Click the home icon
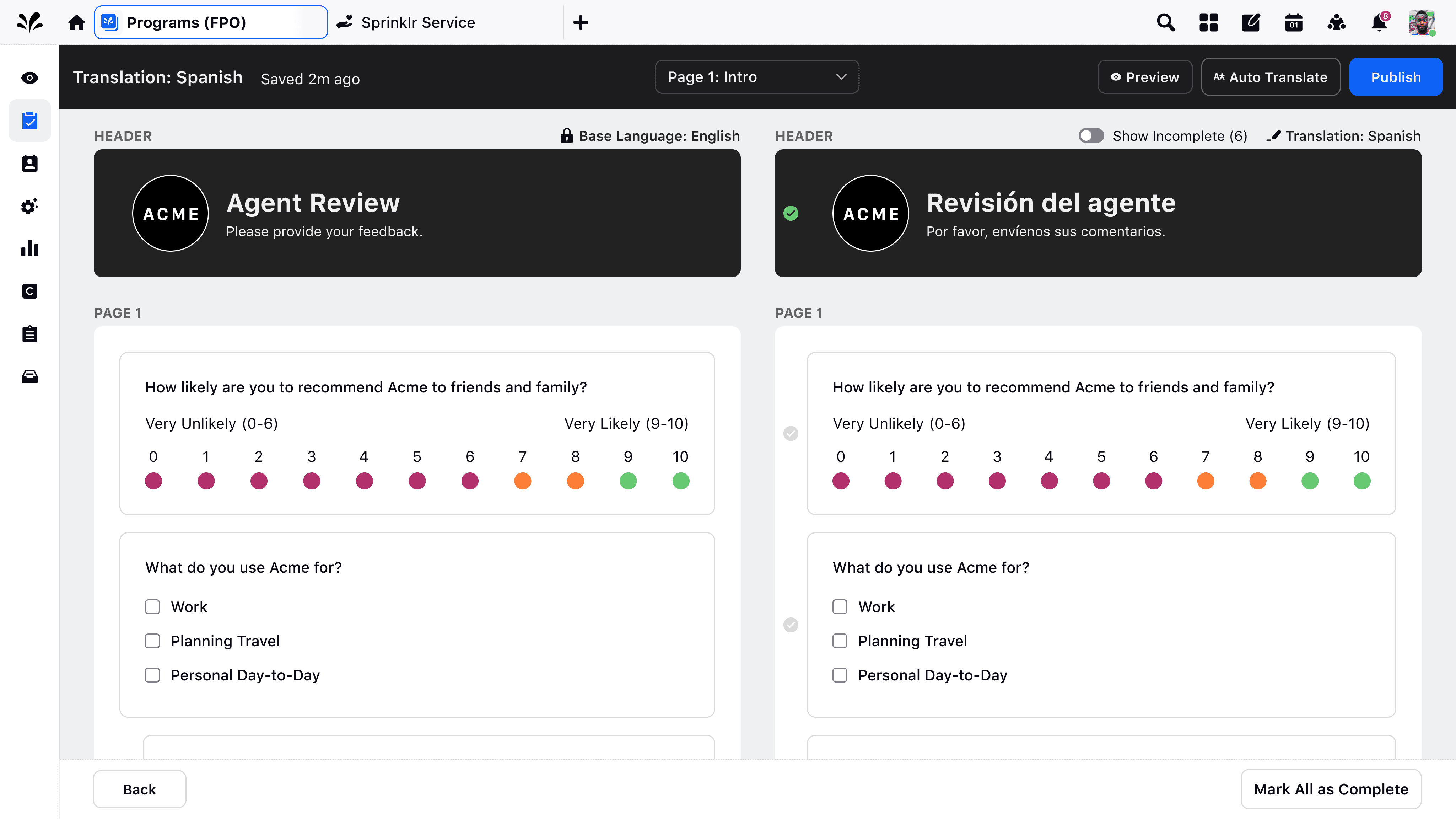The width and height of the screenshot is (1456, 819). pos(76,23)
